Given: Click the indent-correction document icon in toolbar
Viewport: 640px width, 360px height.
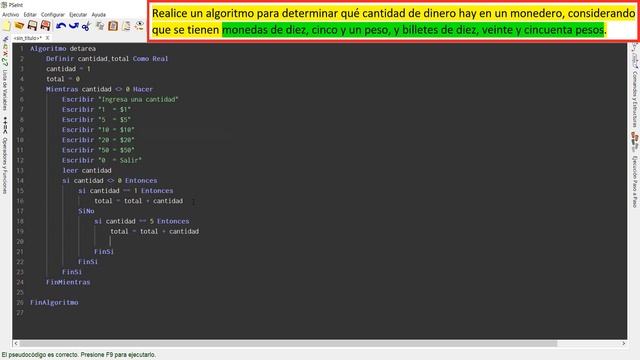Looking at the screenshot, I should click(127, 26).
